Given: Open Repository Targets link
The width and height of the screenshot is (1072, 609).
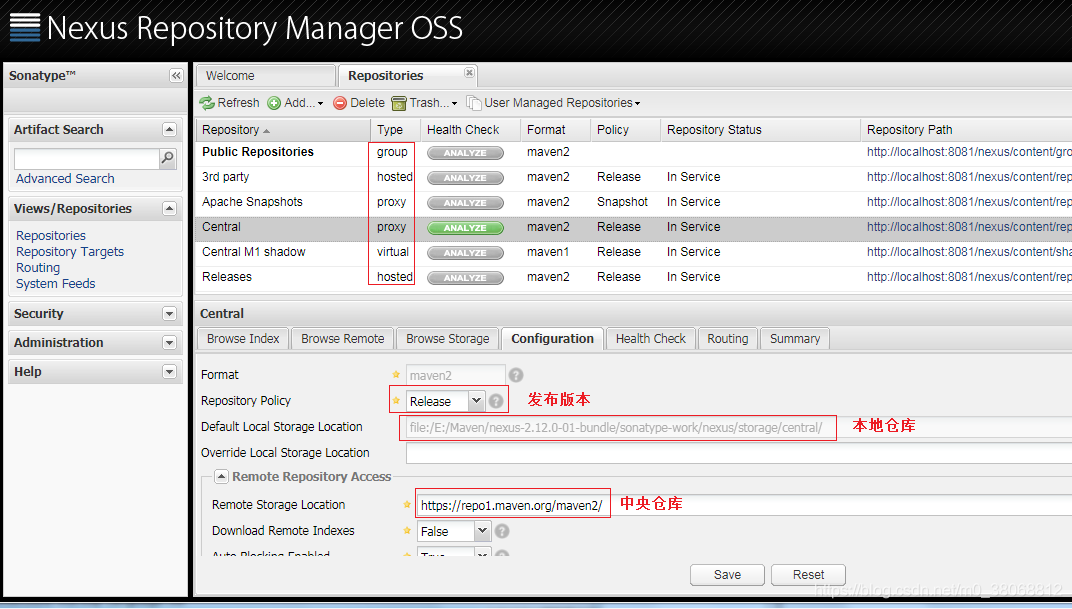Looking at the screenshot, I should tap(70, 252).
